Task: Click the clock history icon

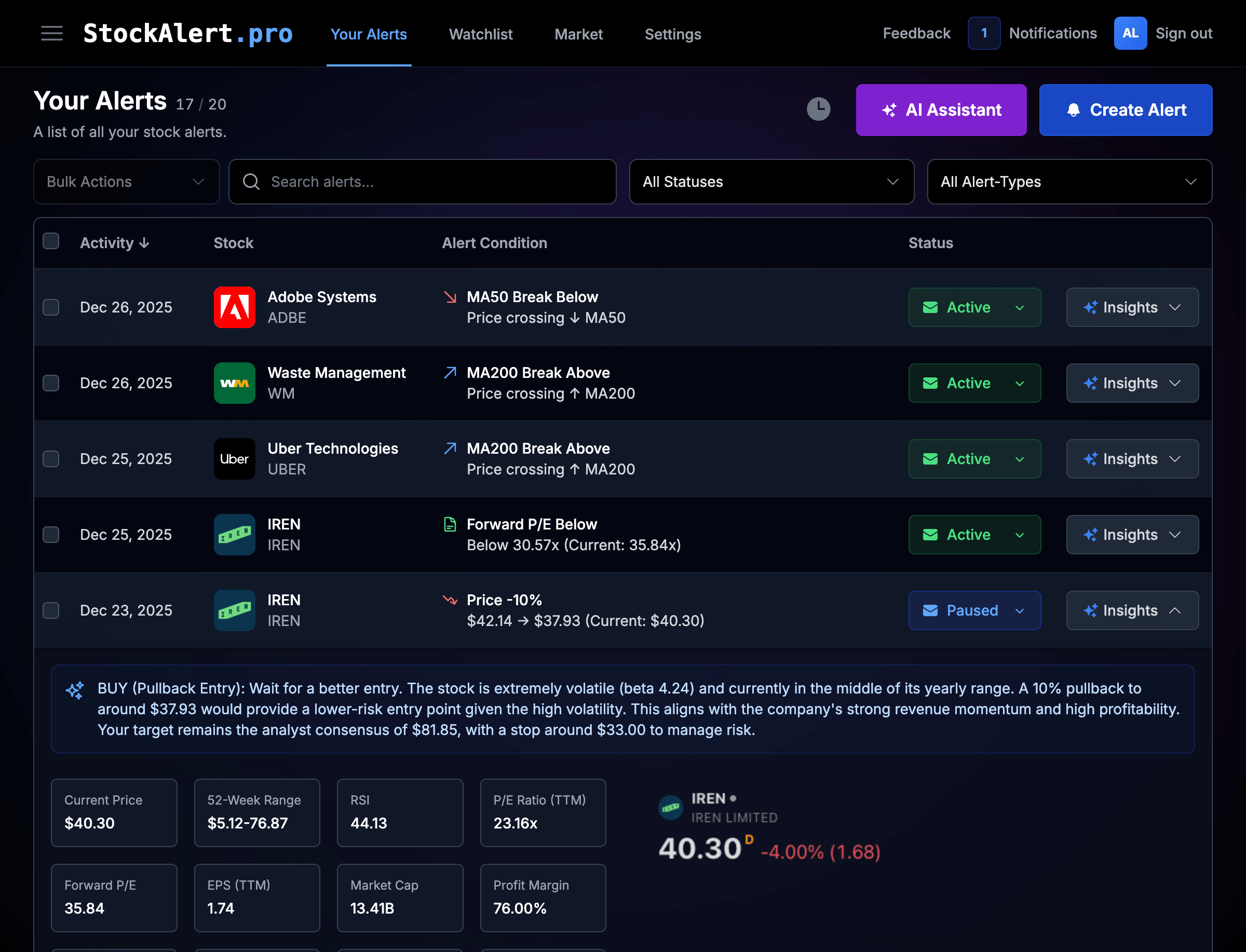Action: click(818, 109)
